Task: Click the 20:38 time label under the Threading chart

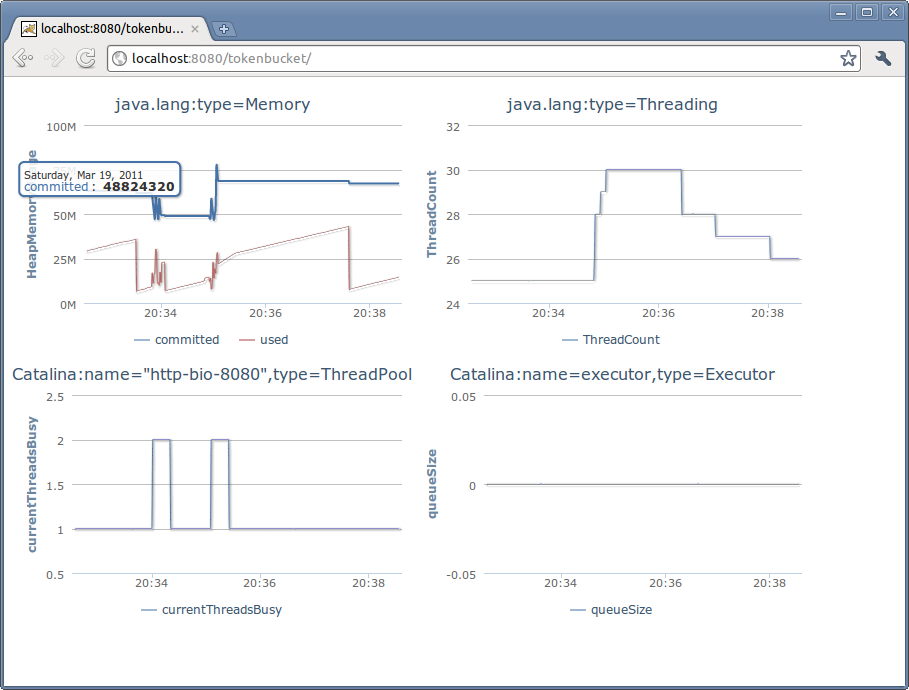Action: pyautogui.click(x=768, y=313)
